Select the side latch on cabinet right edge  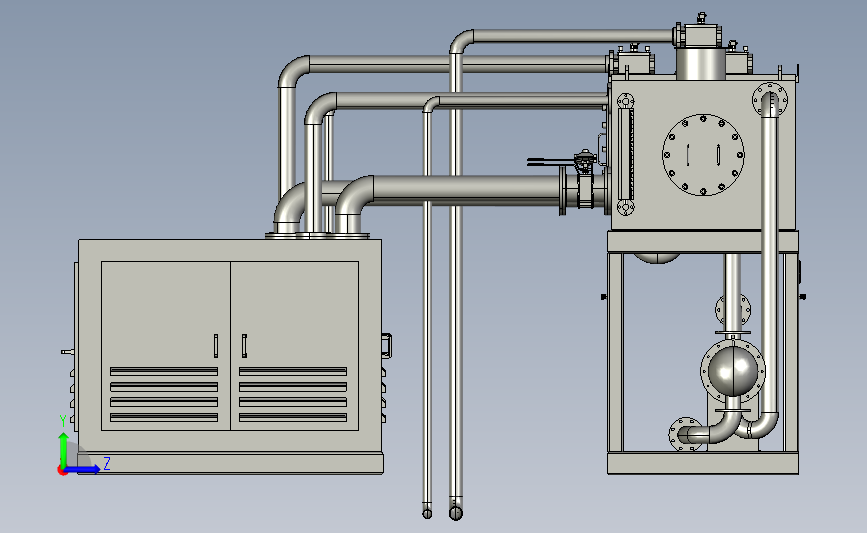387,346
